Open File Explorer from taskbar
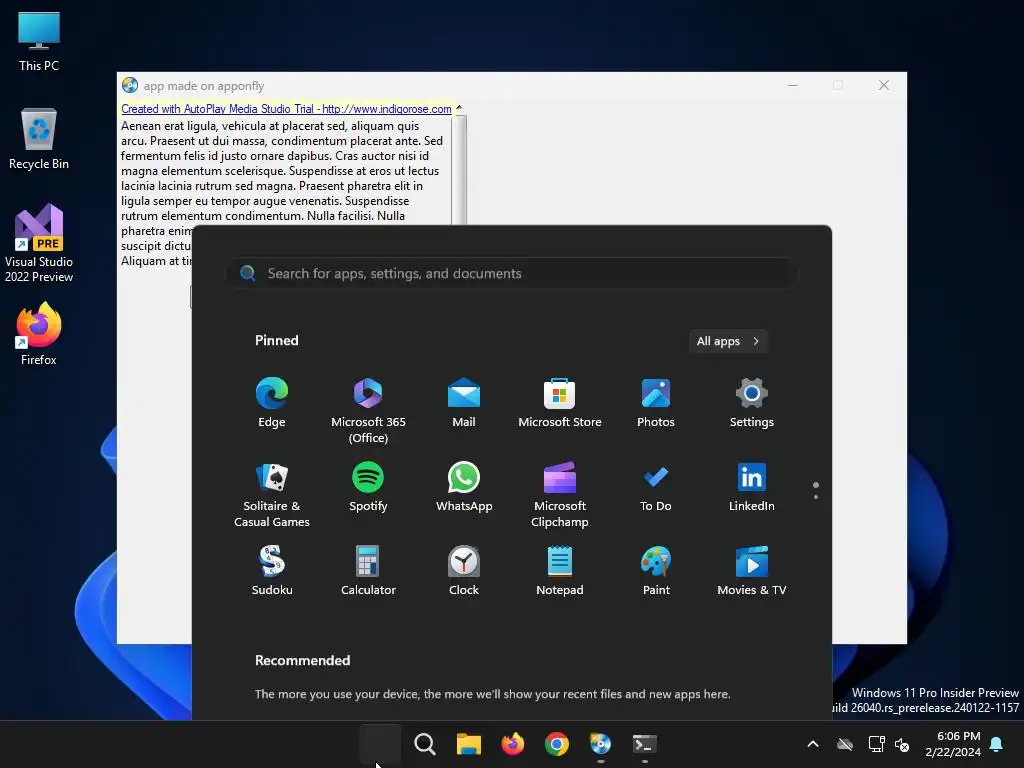1024x768 pixels. pyautogui.click(x=469, y=744)
